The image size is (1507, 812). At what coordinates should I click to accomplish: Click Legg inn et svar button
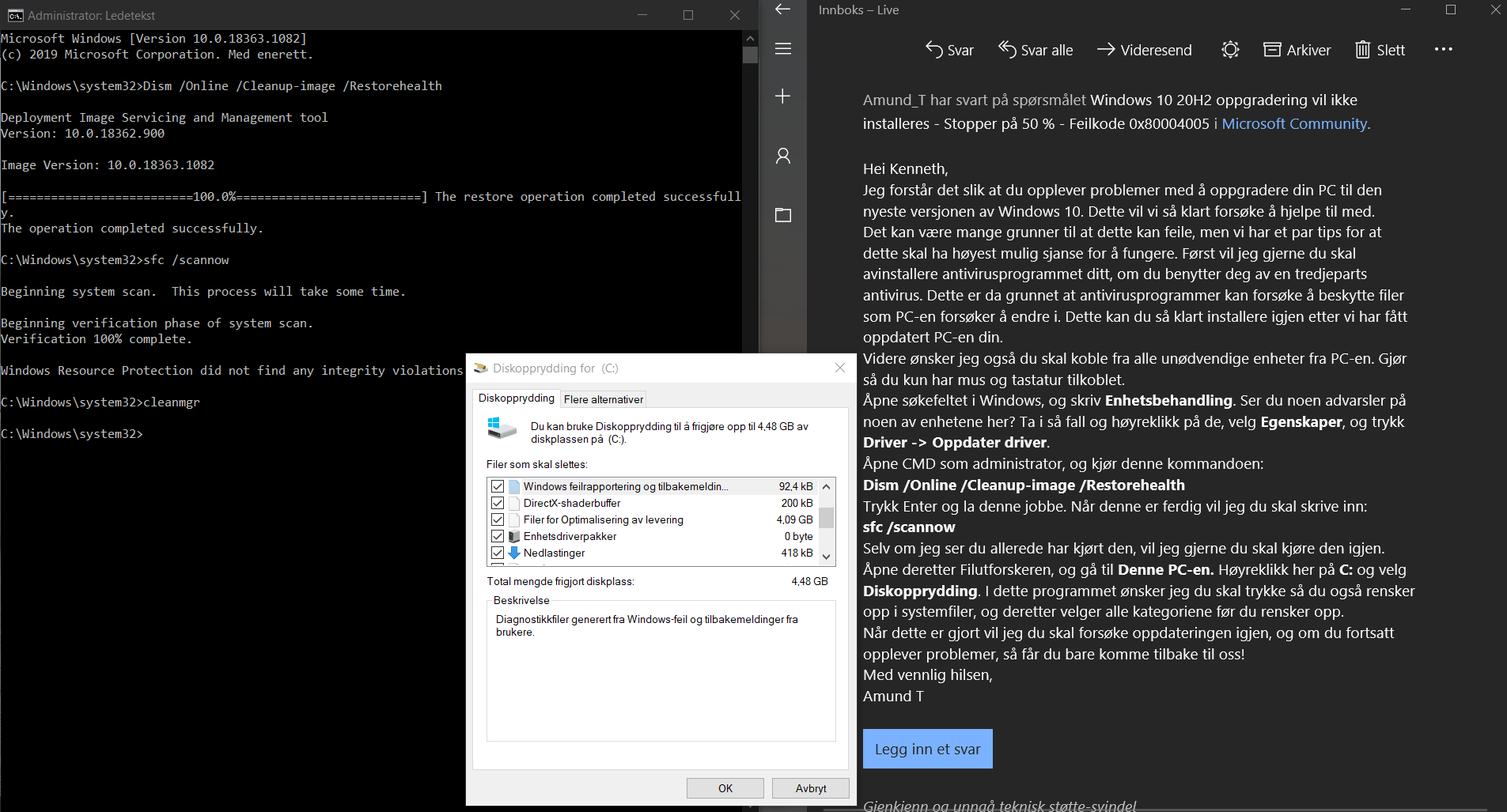pyautogui.click(x=928, y=749)
